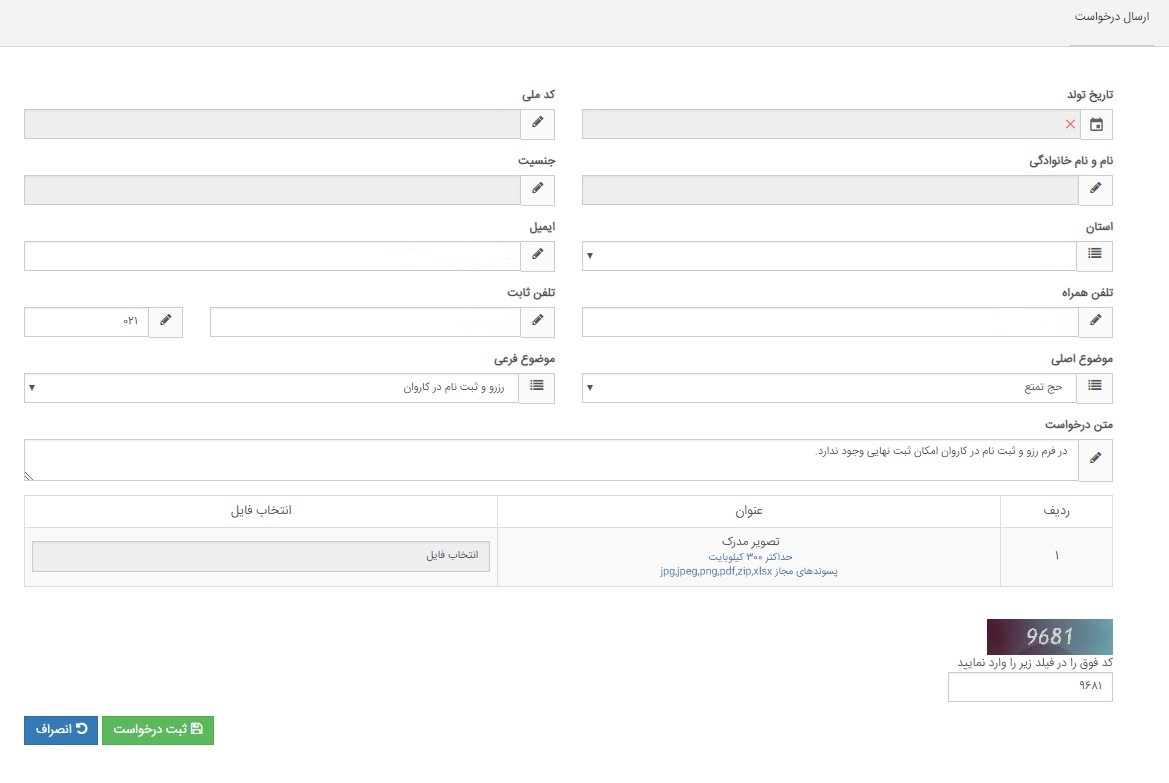Click the انتخاب فایل file chooser button

[x=261, y=557]
